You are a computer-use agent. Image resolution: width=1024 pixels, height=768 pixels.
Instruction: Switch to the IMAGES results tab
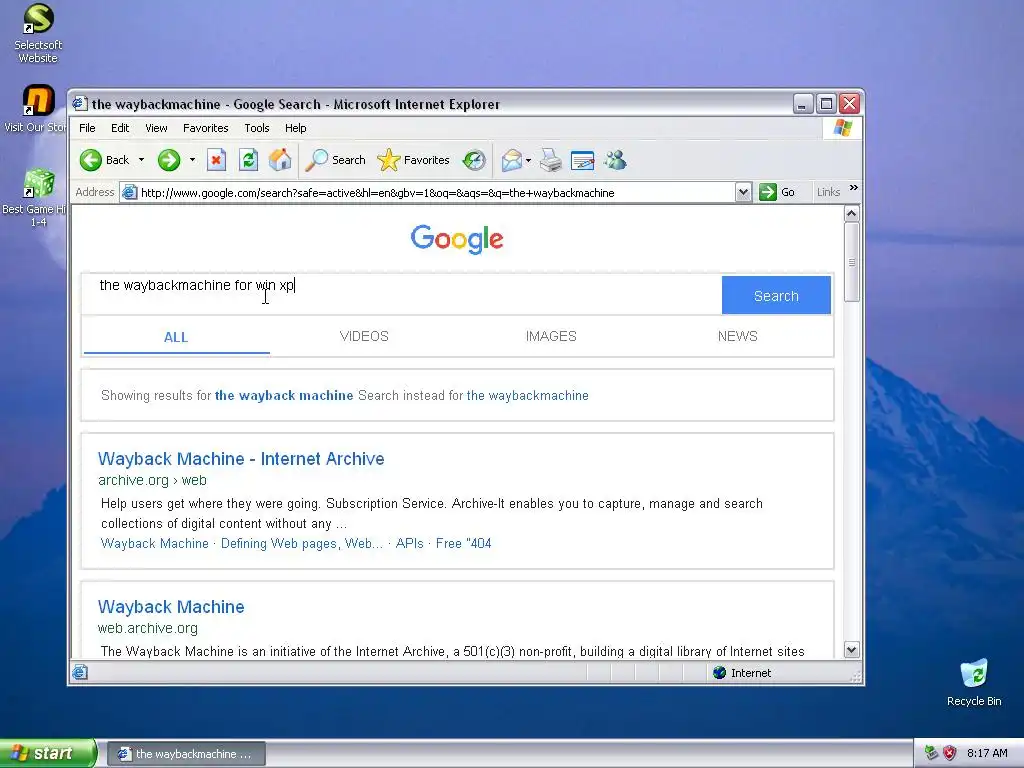pyautogui.click(x=551, y=336)
